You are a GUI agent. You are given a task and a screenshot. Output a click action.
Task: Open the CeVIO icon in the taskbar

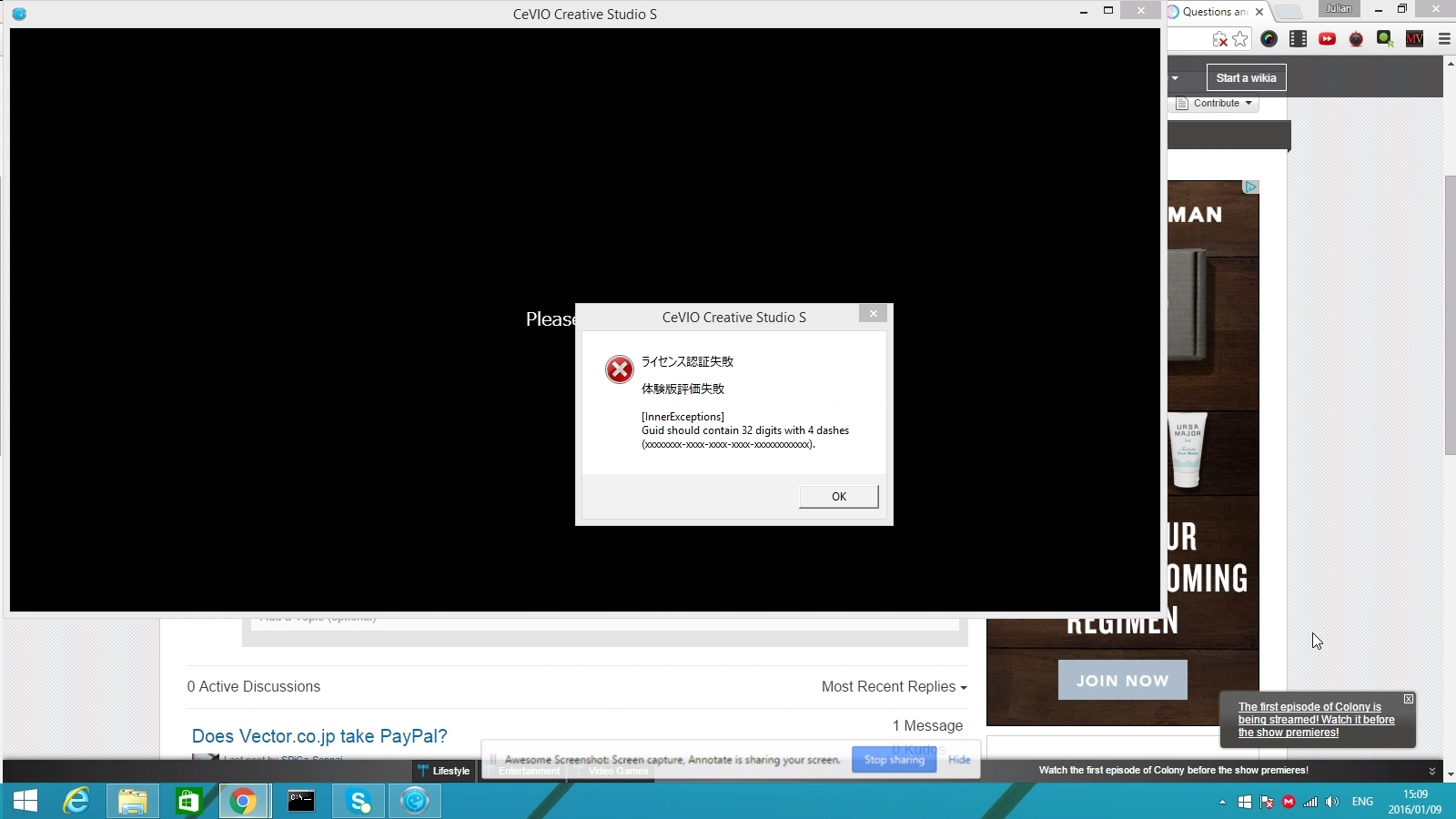415,801
